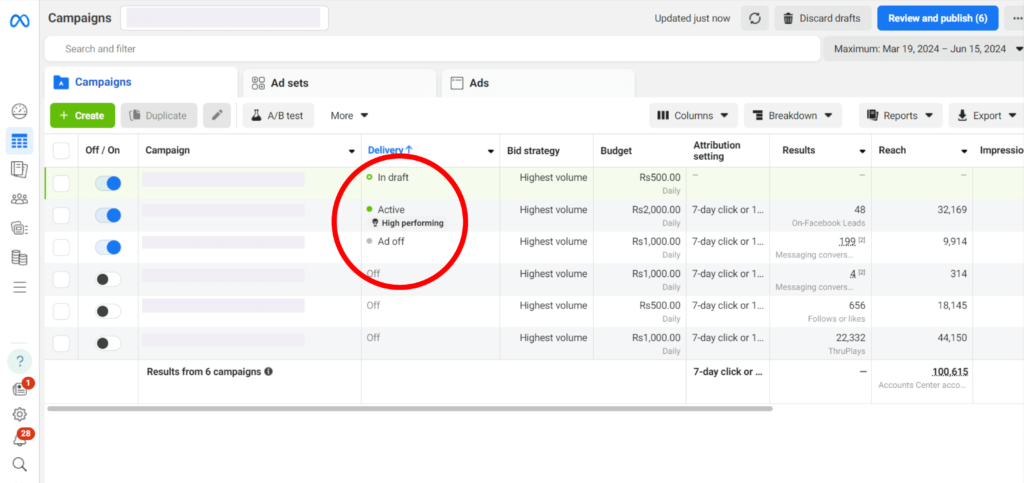This screenshot has height=483, width=1024.
Task: Open notifications bell with 28 badge
Action: 19,438
